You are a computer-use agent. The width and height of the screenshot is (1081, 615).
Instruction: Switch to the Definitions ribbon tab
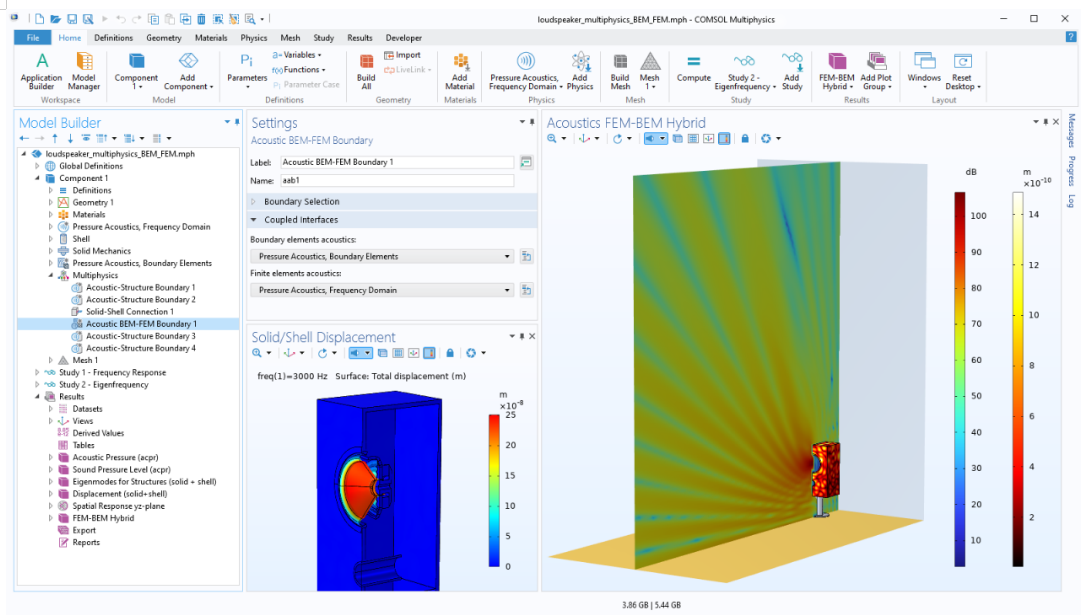(114, 38)
